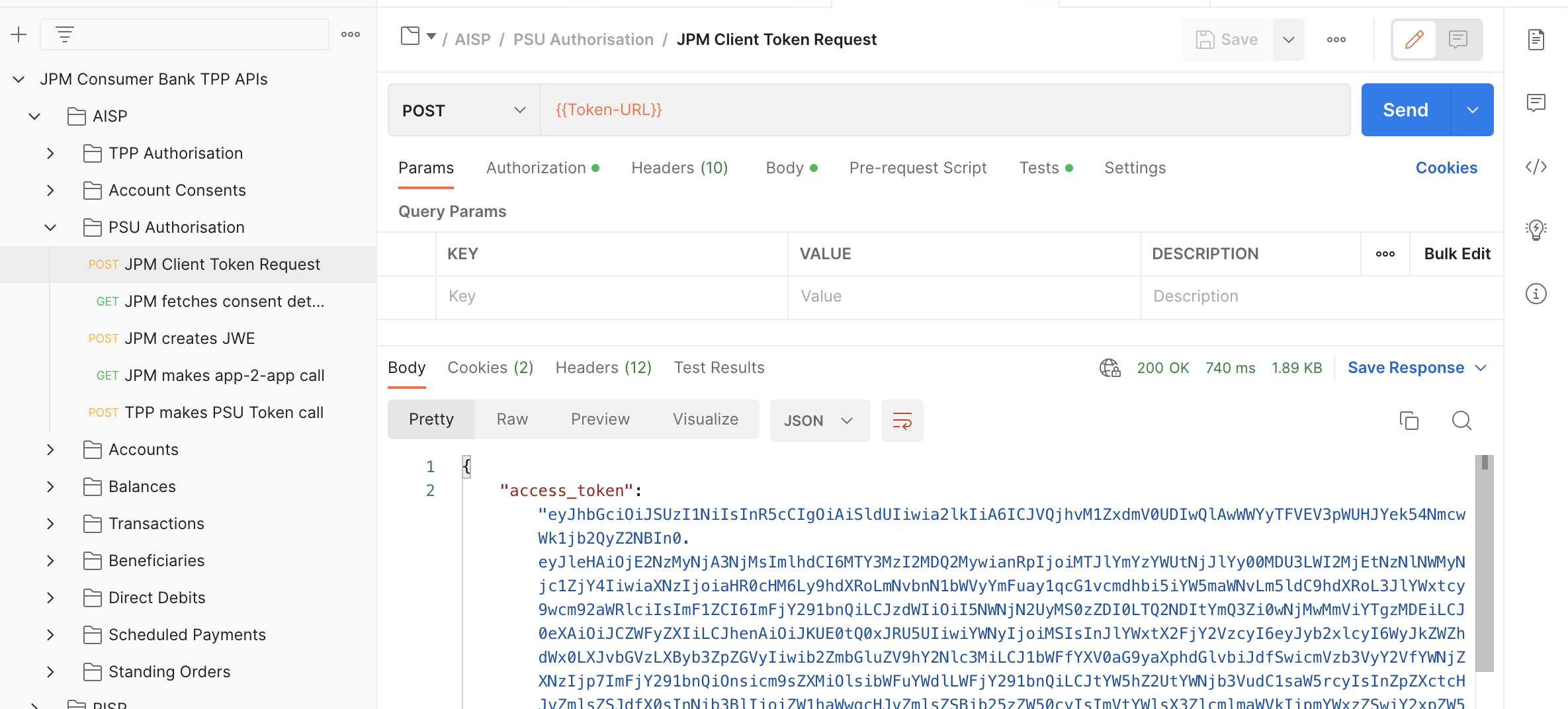Open the Test Results response tab
This screenshot has height=709, width=1568.
(719, 368)
